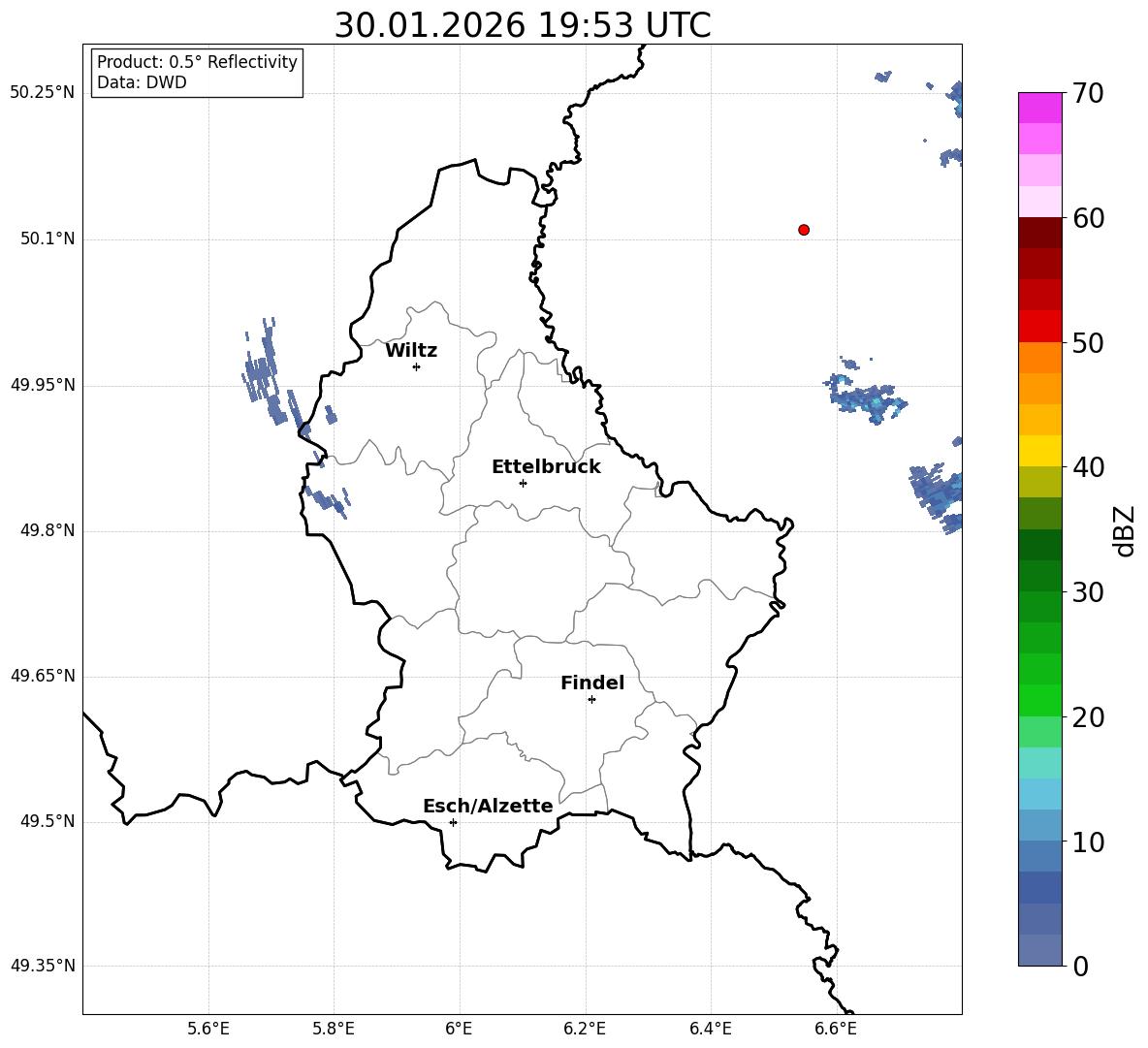Click the red radar site dot
Screen dimensions: 1148x1048
(x=804, y=230)
